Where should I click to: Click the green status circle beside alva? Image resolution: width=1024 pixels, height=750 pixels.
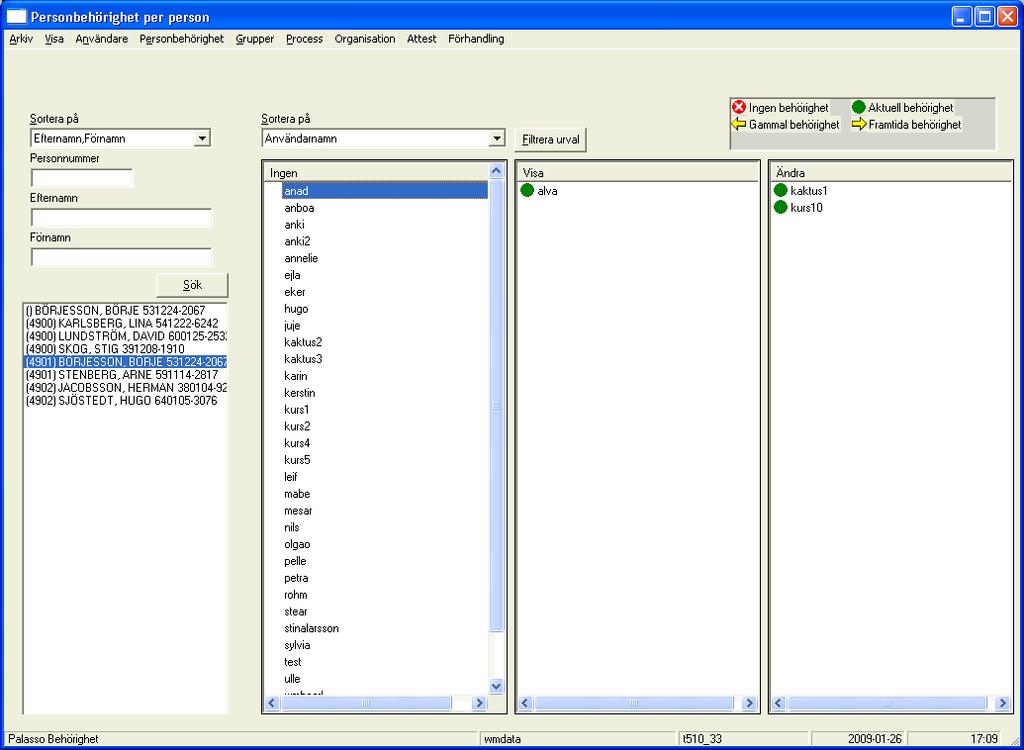[x=528, y=191]
